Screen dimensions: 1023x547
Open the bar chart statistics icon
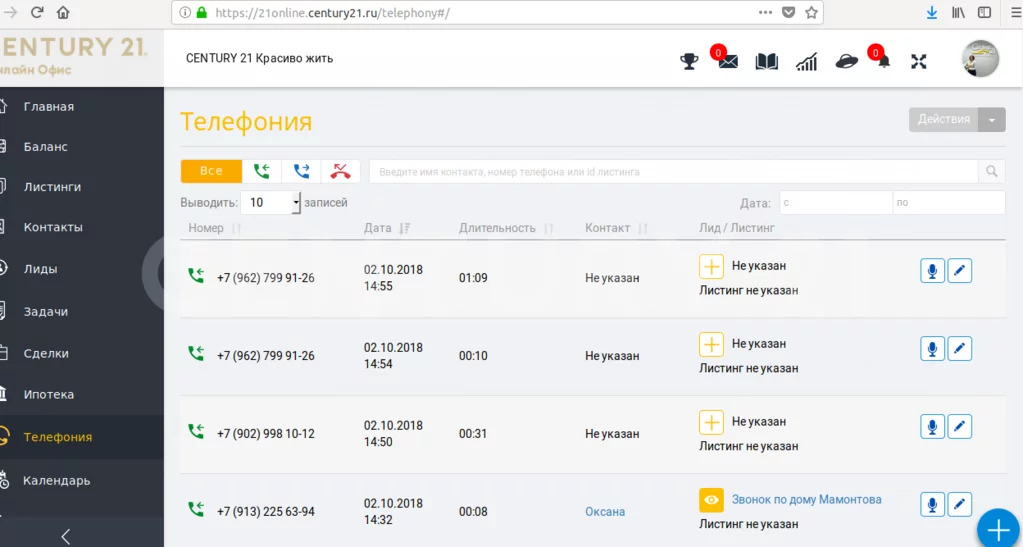point(806,62)
